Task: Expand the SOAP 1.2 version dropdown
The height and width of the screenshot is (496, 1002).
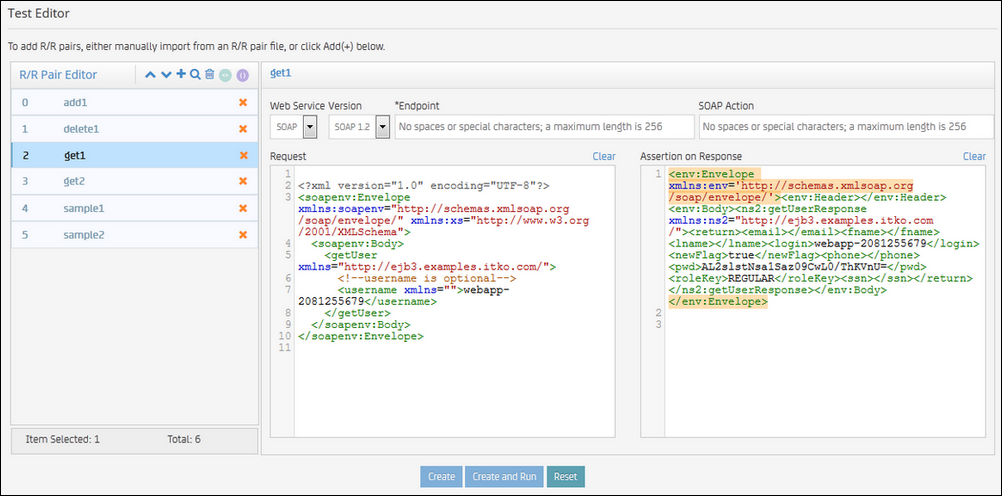Action: pos(382,127)
